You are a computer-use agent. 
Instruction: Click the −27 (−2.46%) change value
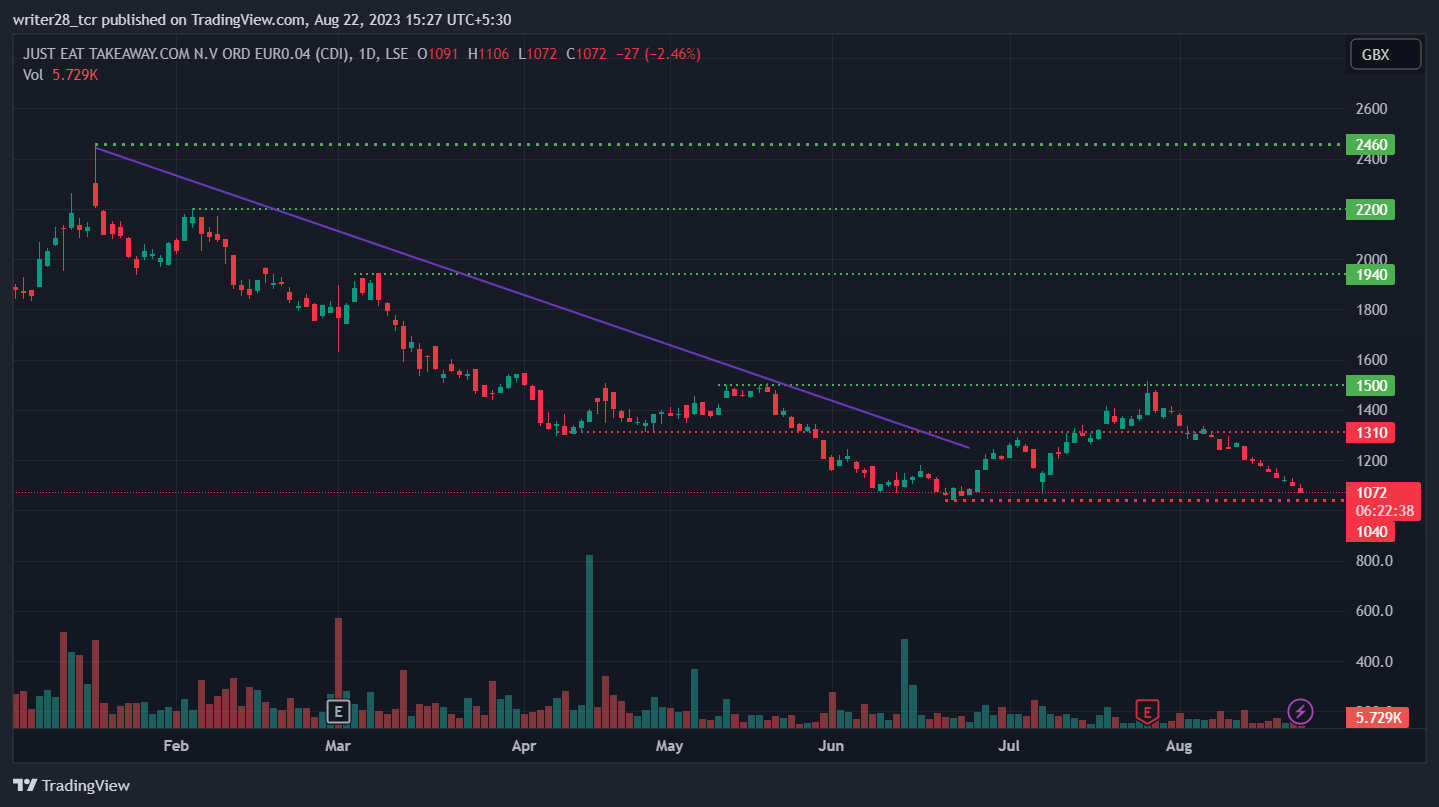click(x=658, y=54)
